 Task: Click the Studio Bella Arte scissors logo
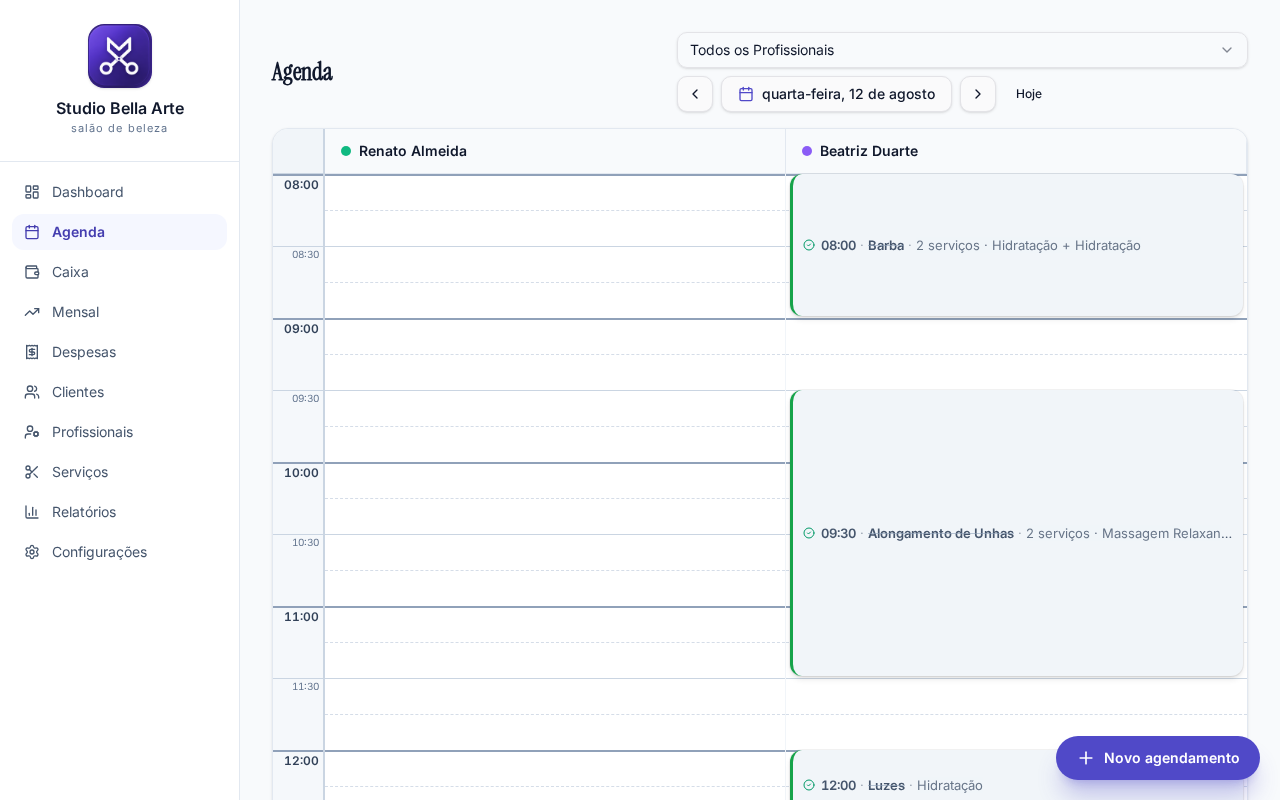point(120,56)
